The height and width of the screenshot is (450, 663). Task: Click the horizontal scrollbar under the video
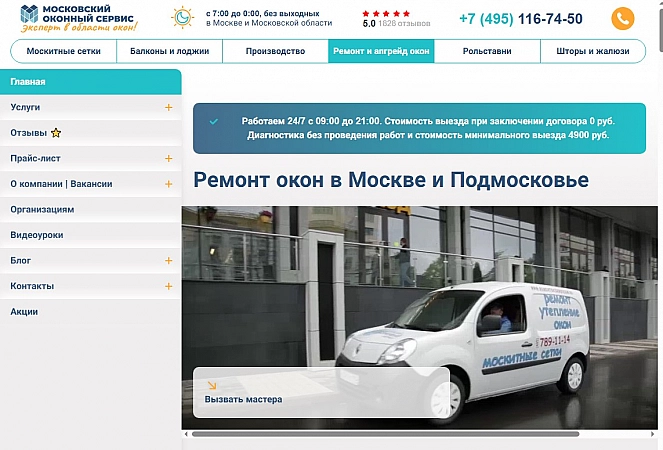(385, 434)
